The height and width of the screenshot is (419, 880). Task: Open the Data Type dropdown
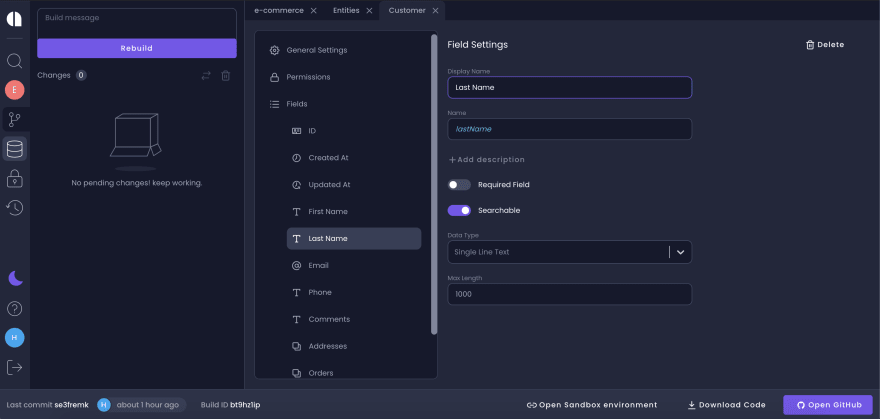point(570,252)
